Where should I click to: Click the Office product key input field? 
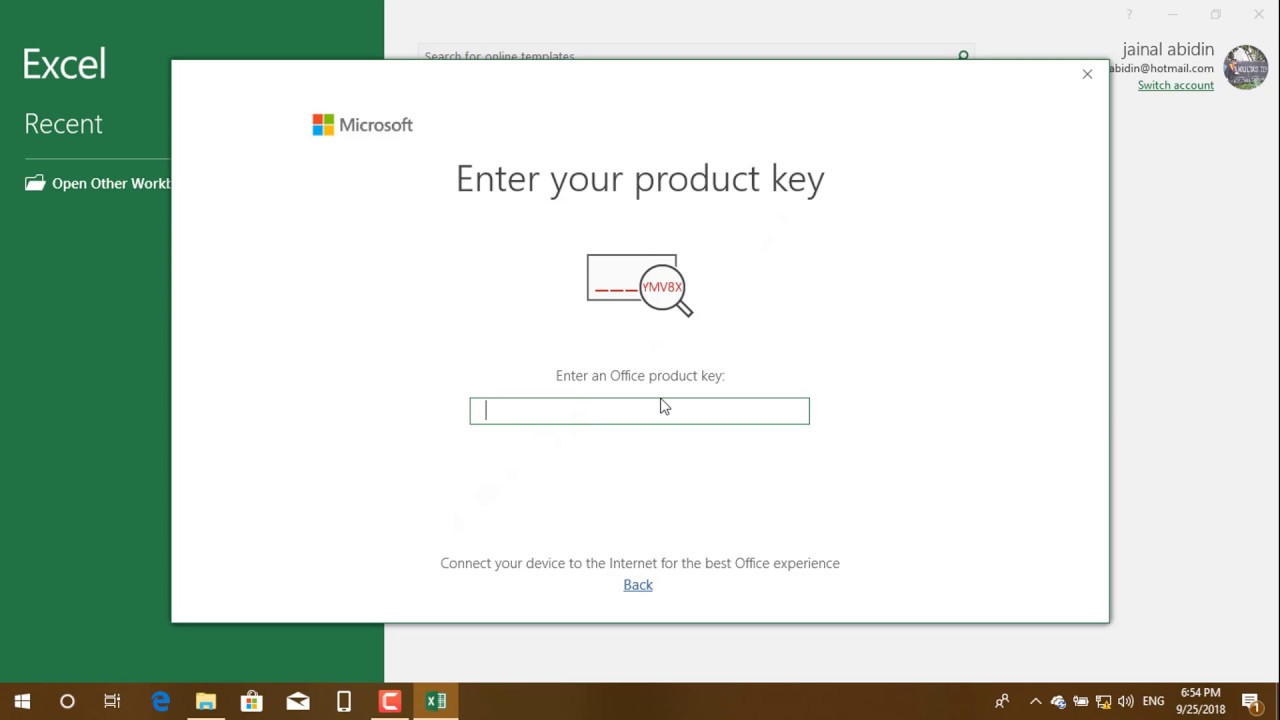pyautogui.click(x=639, y=411)
